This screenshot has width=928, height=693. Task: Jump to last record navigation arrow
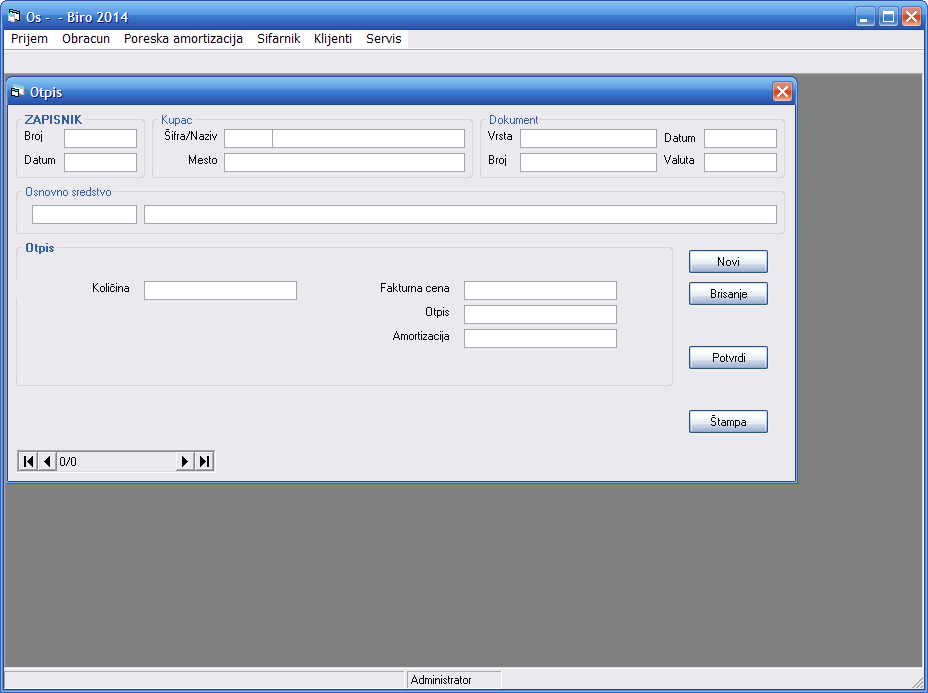[x=204, y=461]
